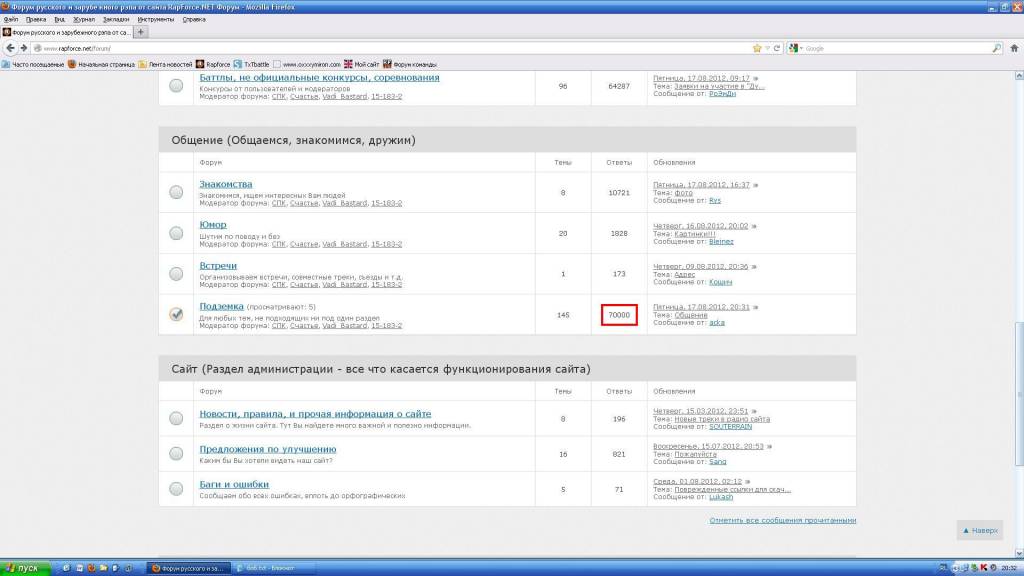Open the Правка menu
The height and width of the screenshot is (576, 1024).
click(36, 20)
